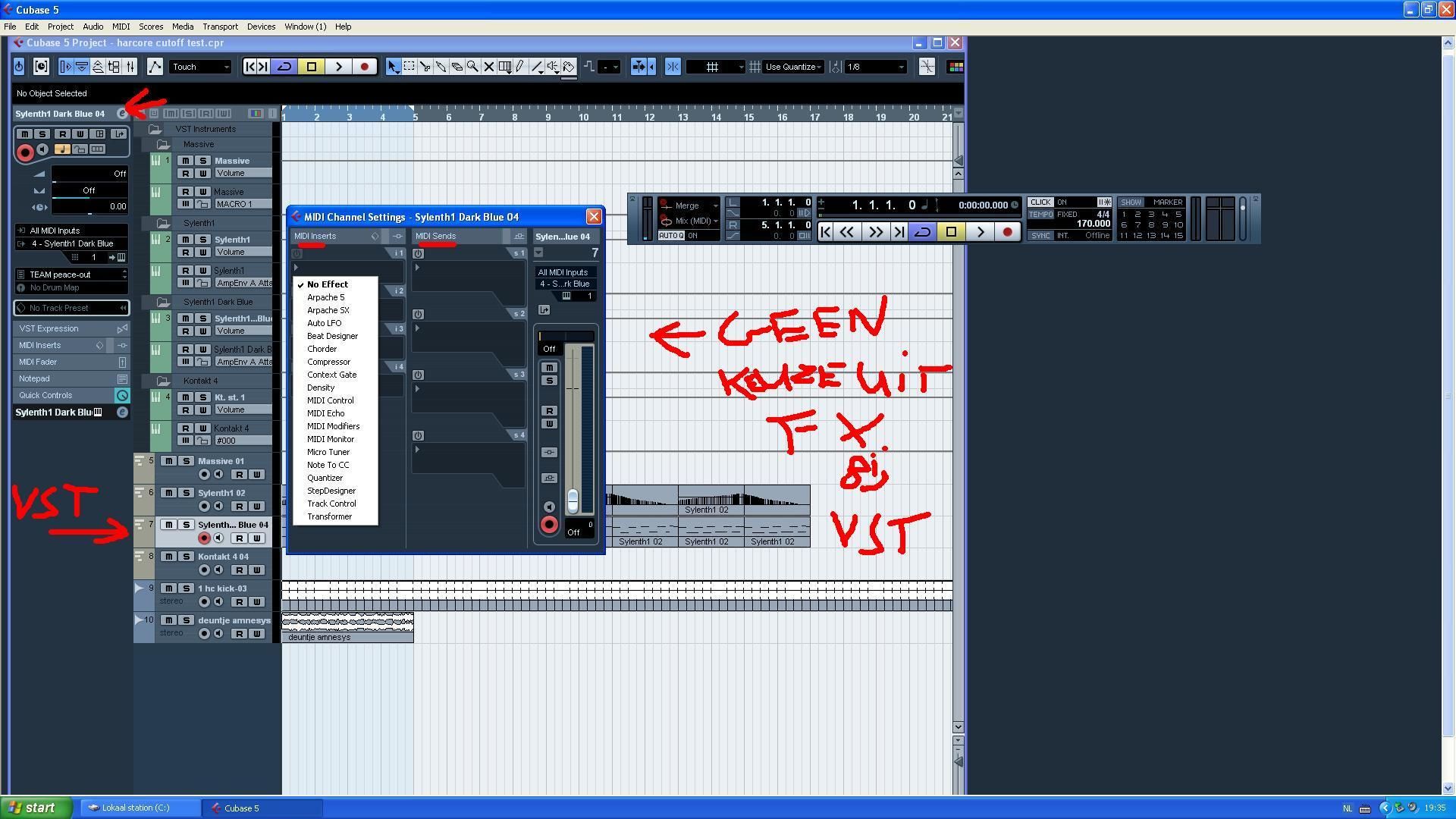The width and height of the screenshot is (1456, 819).
Task: Toggle CLICK metronome in transport panel
Action: (x=1040, y=202)
